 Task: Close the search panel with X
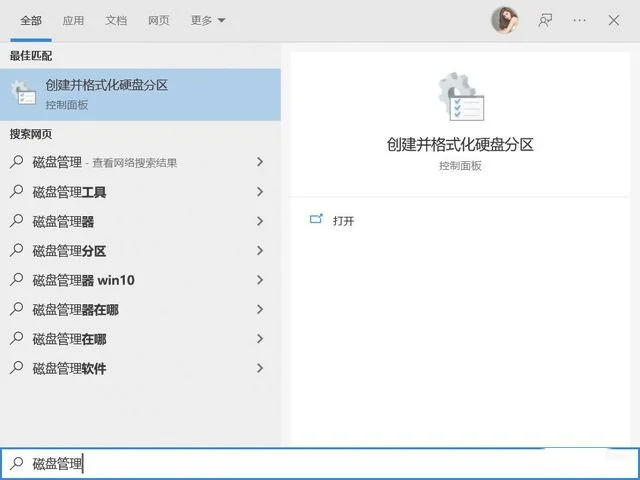click(613, 20)
